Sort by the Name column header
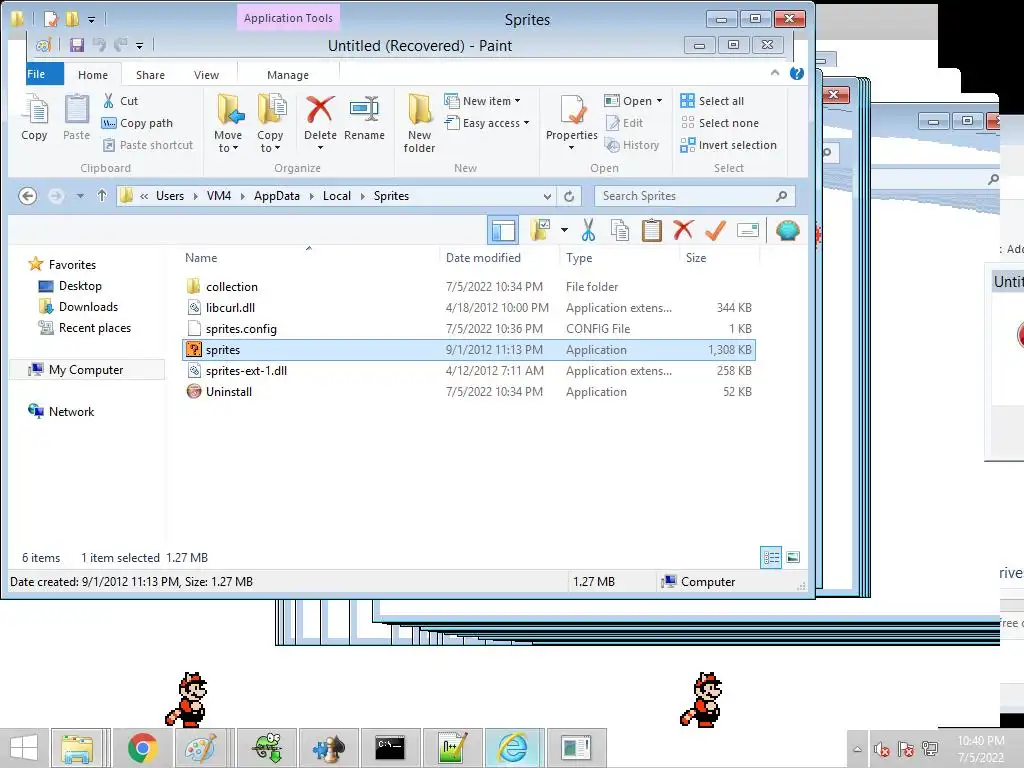The image size is (1024, 768). (x=201, y=258)
